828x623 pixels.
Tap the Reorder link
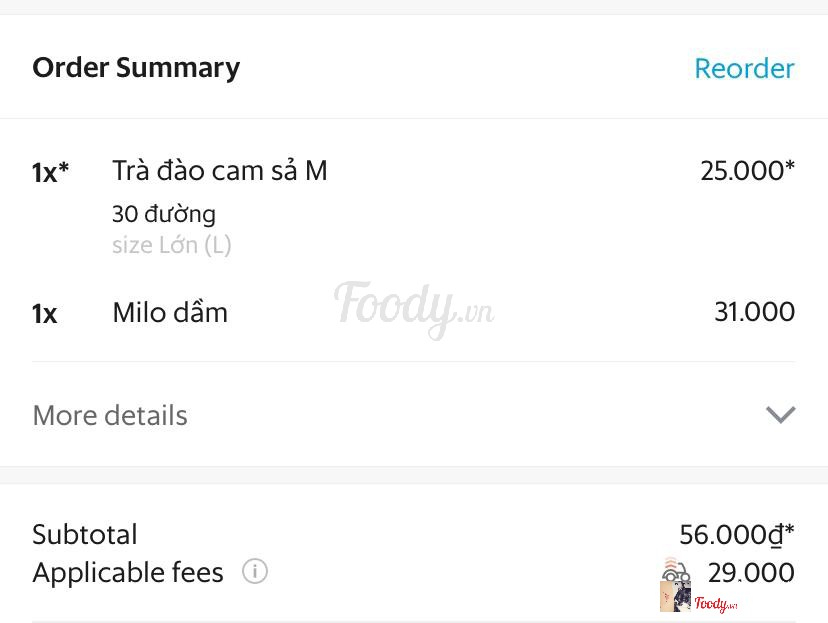pos(744,68)
